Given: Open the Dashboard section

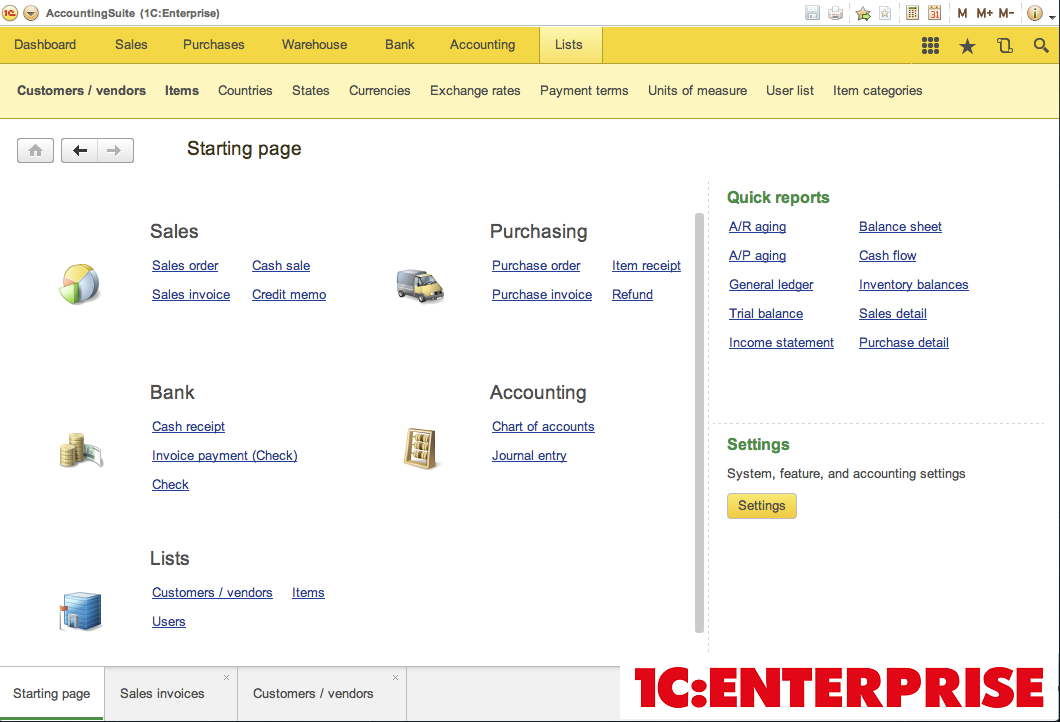Looking at the screenshot, I should [45, 45].
